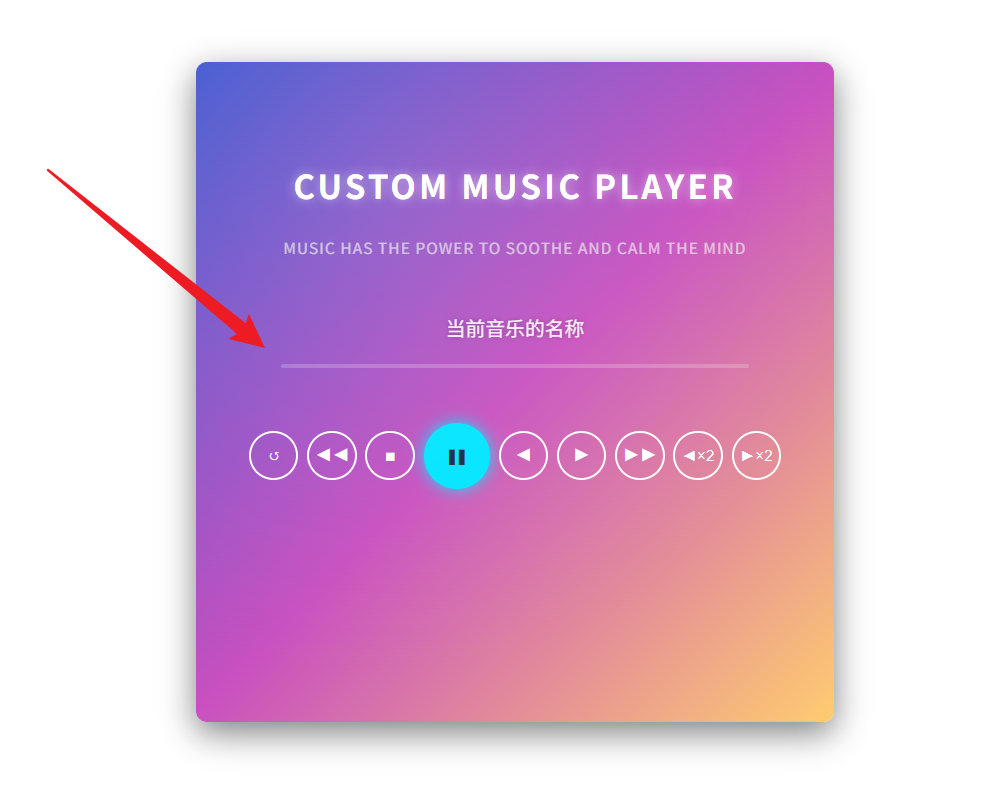The width and height of the screenshot is (993, 803).
Task: Click the single right-triangle play button
Action: click(581, 455)
